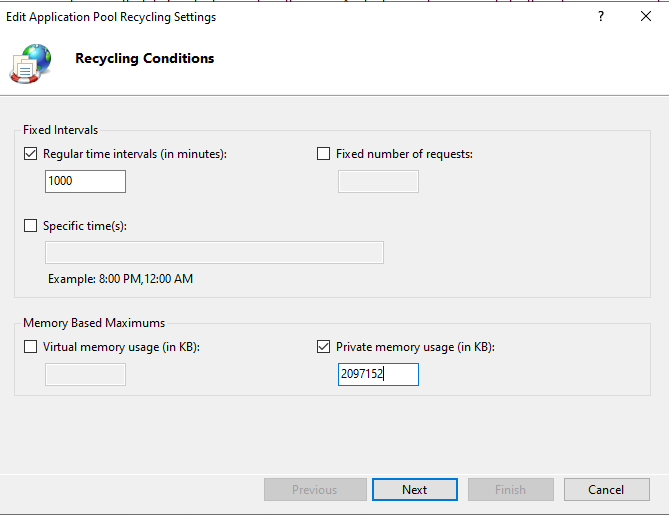Close the Edit Application Pool Recycling Settings dialog
669x515 pixels.
[646, 16]
